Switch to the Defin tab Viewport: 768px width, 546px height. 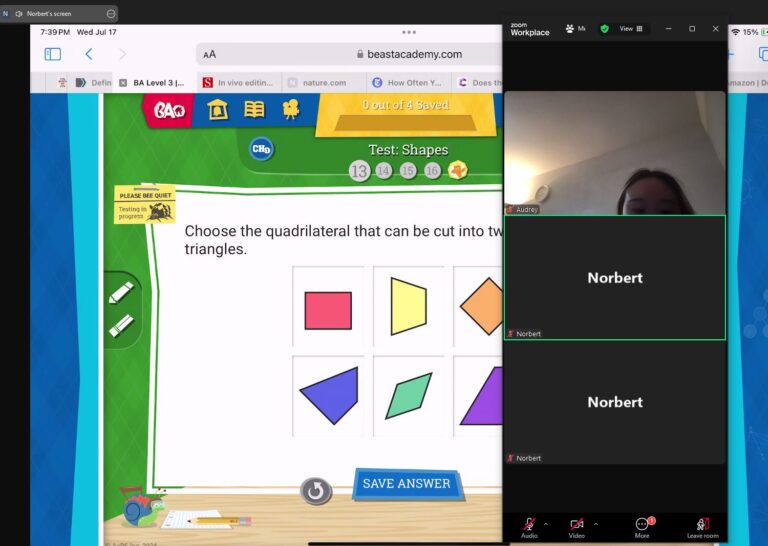[x=94, y=83]
